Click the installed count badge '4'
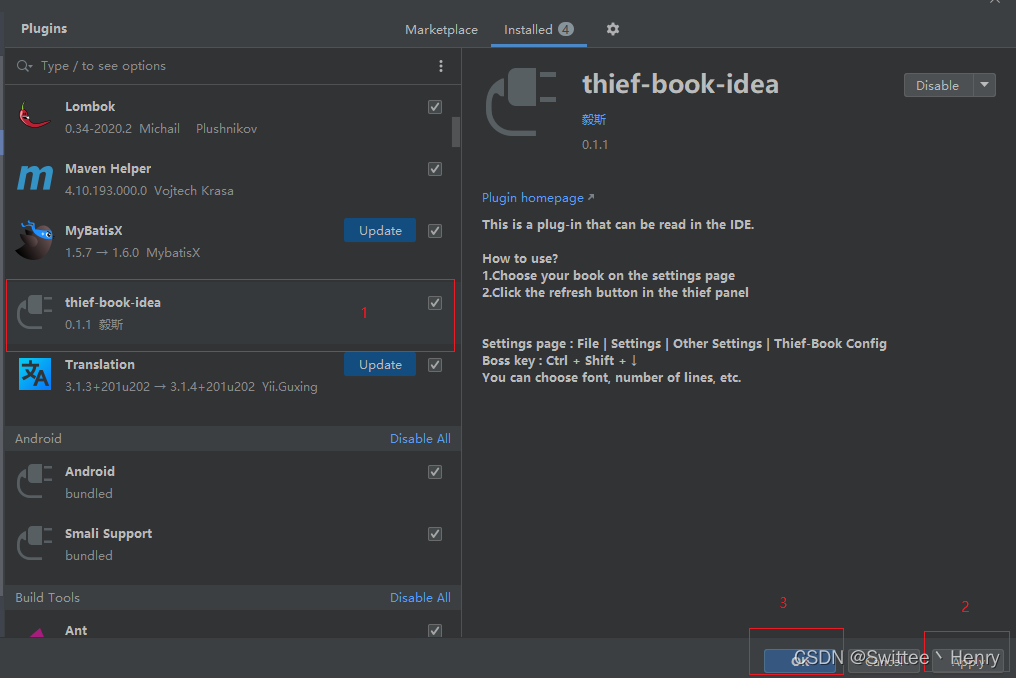The height and width of the screenshot is (678, 1016). [x=566, y=29]
